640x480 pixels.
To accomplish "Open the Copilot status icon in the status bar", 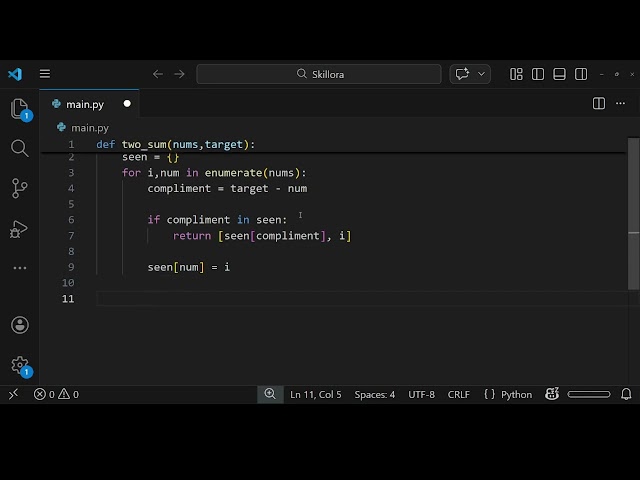I will pos(552,394).
